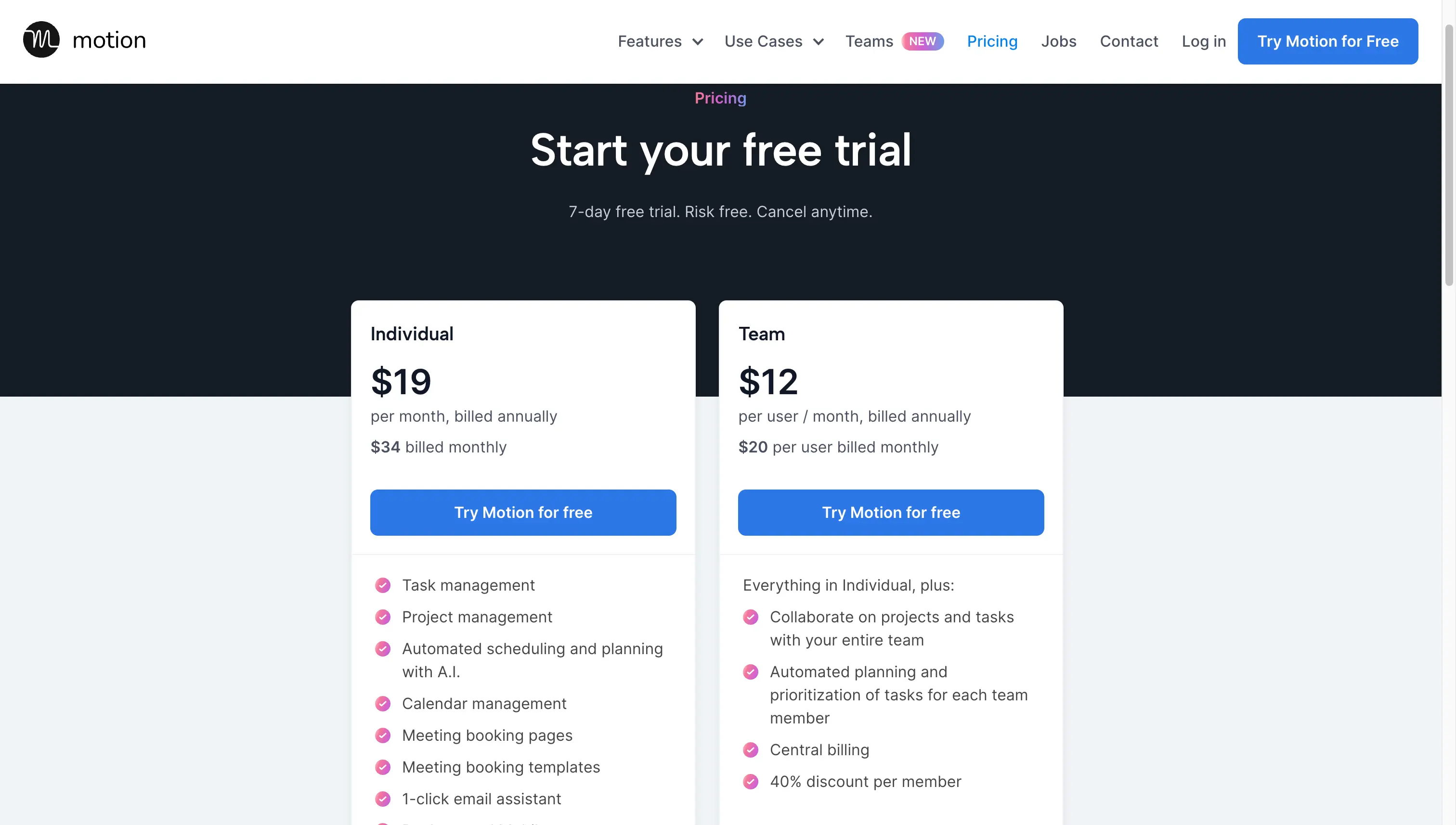Click the Pricing navigation tab
This screenshot has width=1456, height=825.
click(x=992, y=41)
